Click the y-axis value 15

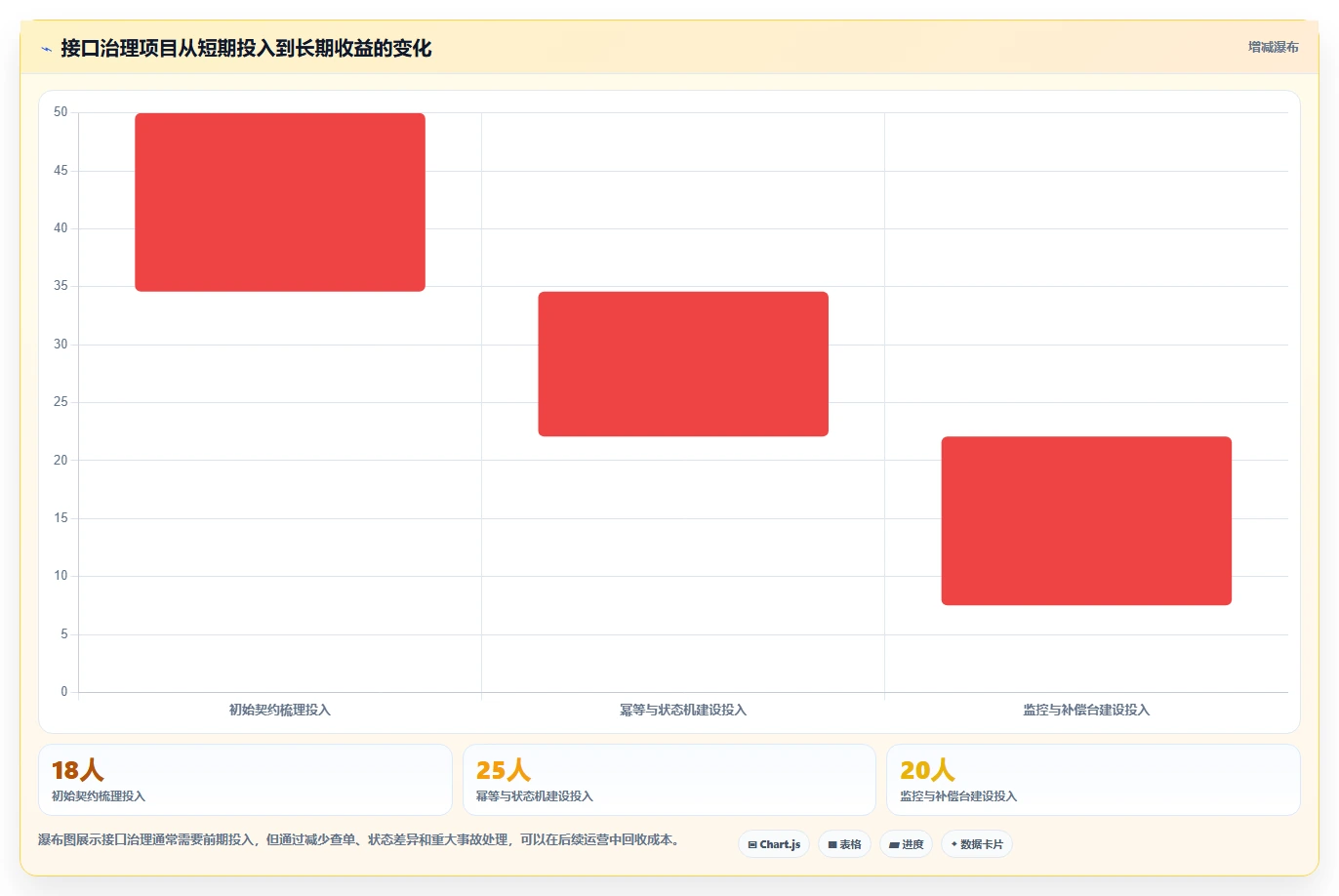pyautogui.click(x=61, y=518)
